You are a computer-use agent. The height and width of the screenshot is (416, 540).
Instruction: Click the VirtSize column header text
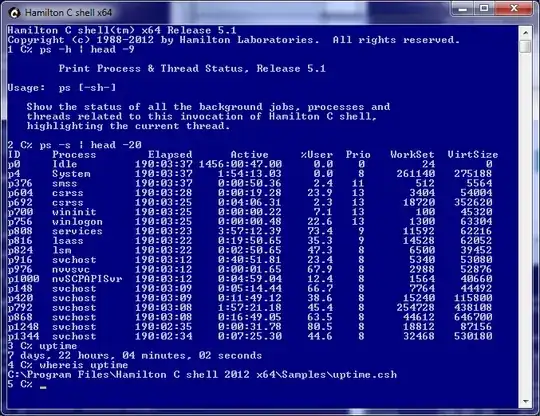(472, 155)
